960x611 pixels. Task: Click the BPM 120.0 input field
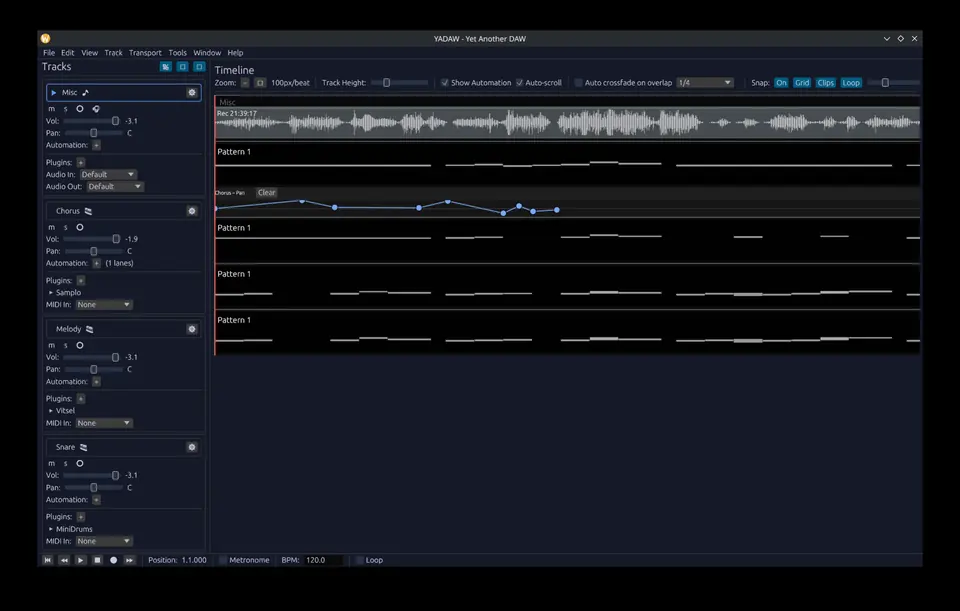click(323, 560)
